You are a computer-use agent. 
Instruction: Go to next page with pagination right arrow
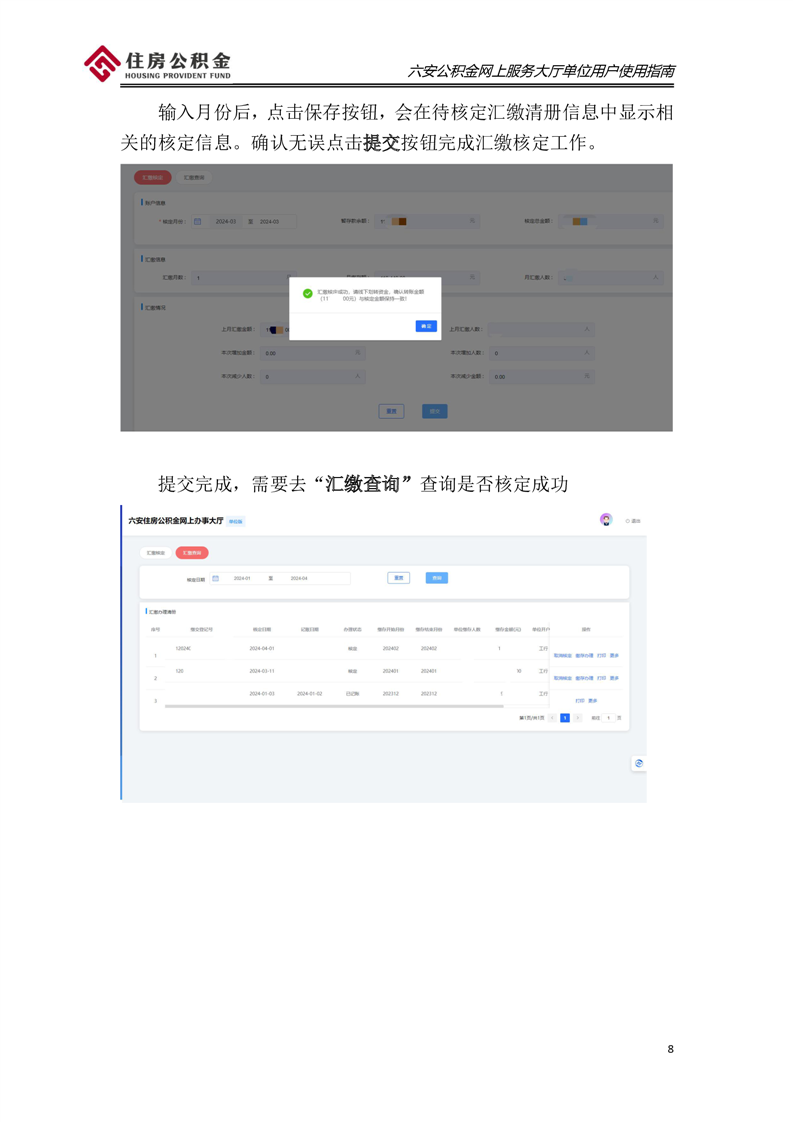(x=577, y=718)
